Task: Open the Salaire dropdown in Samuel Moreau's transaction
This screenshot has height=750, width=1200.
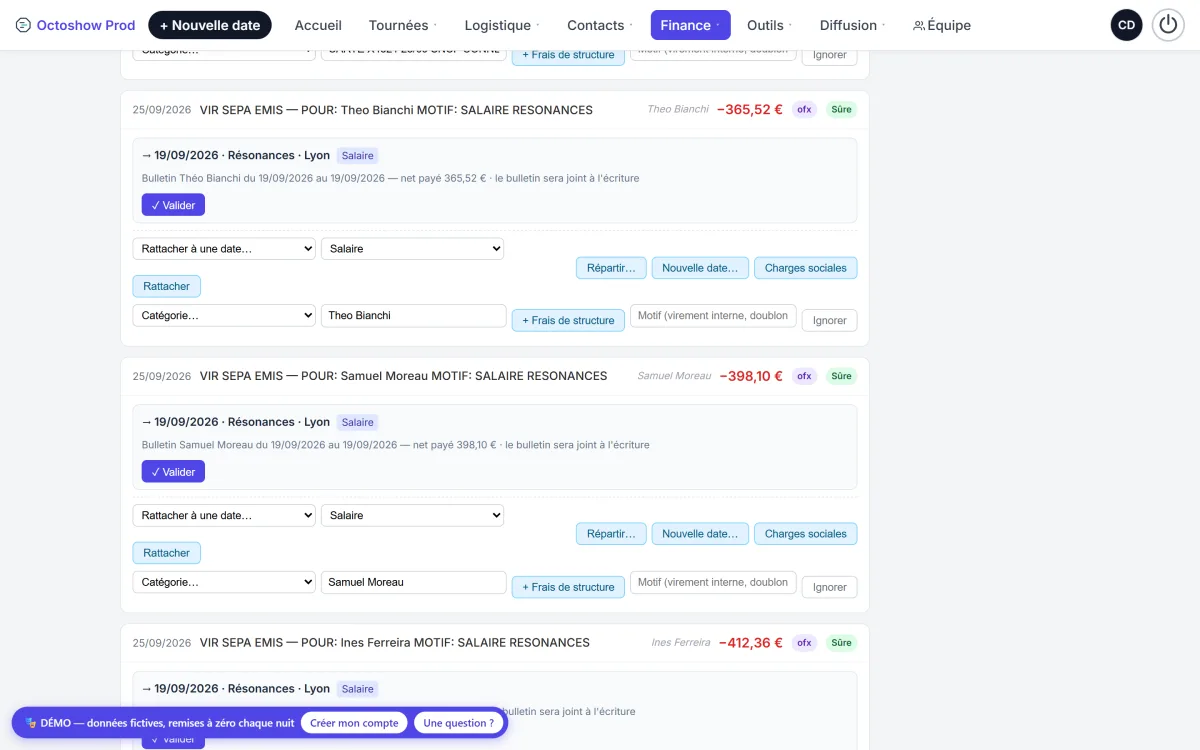Action: coord(412,515)
